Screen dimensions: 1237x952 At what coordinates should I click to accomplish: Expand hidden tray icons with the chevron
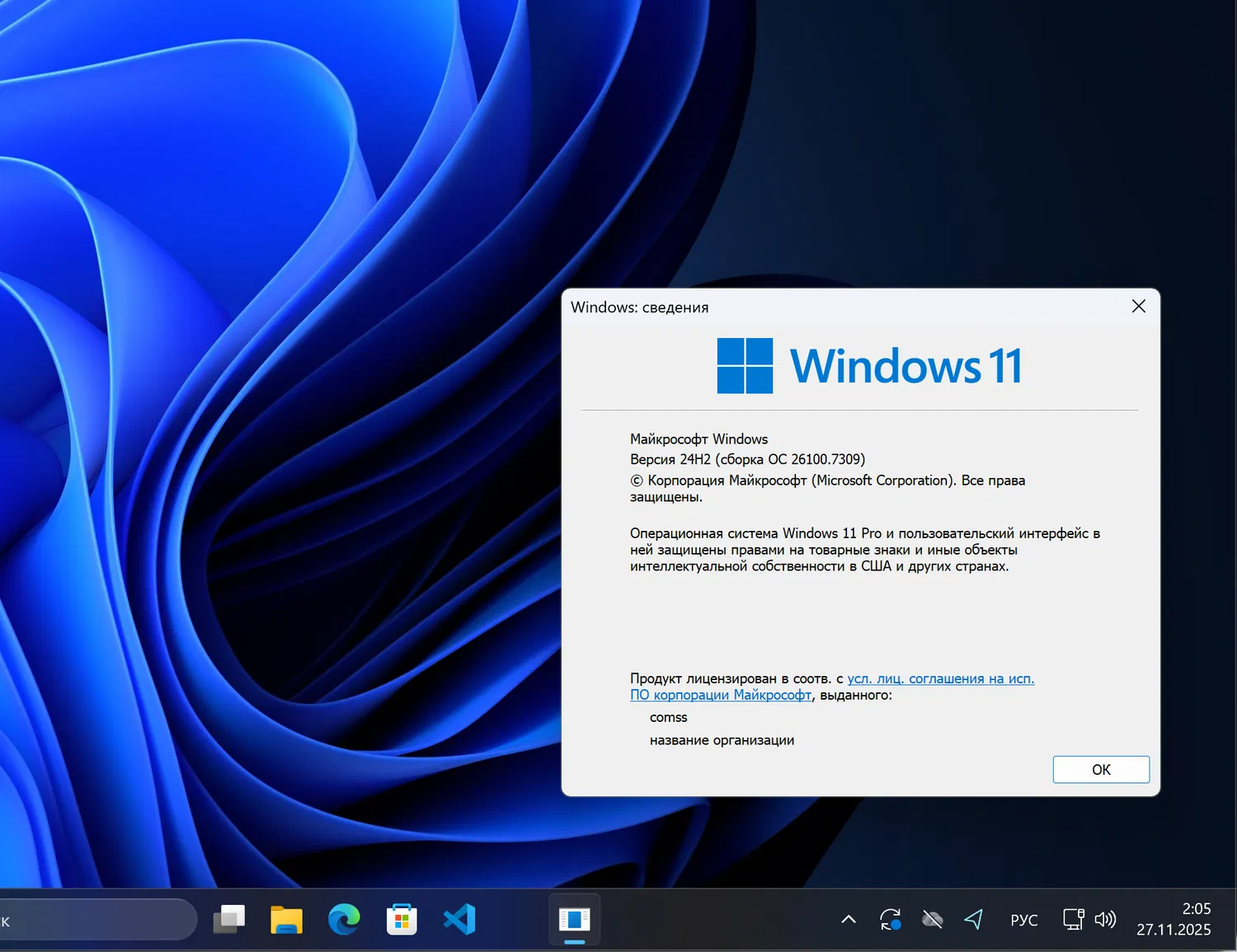coord(848,919)
